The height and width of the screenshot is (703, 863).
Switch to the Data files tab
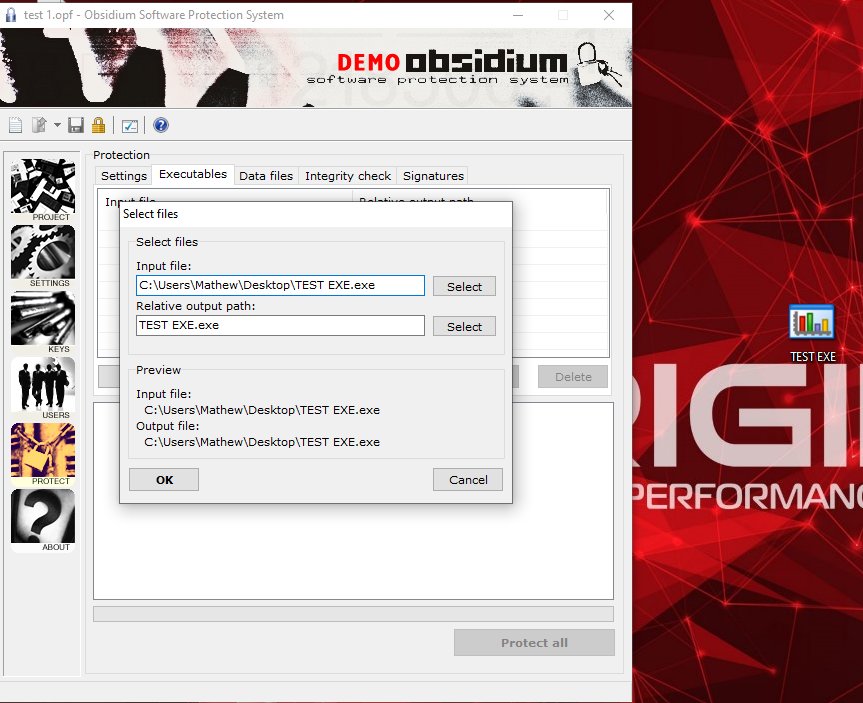coord(266,176)
